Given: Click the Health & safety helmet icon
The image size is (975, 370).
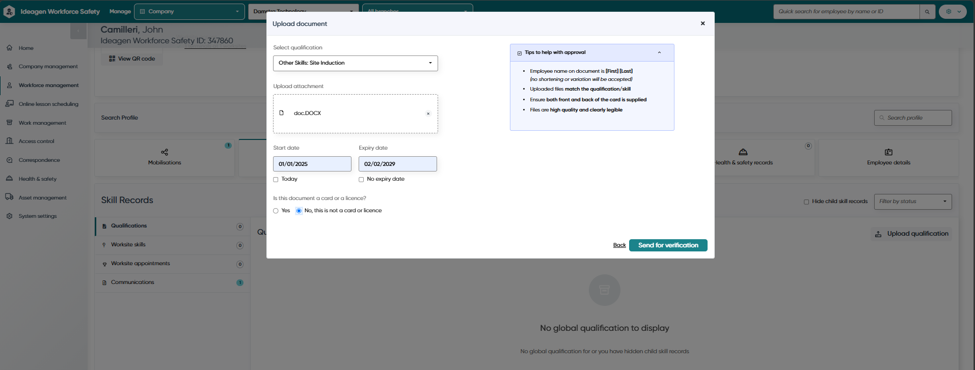Looking at the screenshot, I should coord(9,178).
